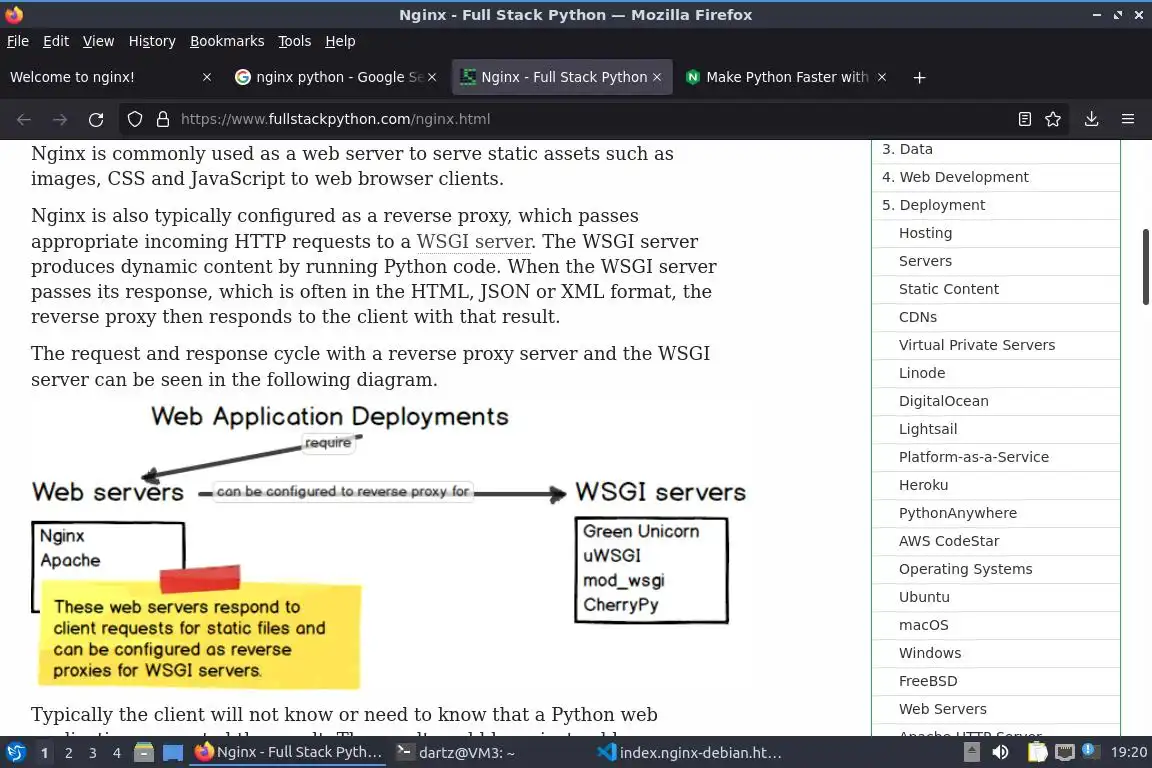1152x768 pixels.
Task: Open the View menu
Action: [x=98, y=41]
